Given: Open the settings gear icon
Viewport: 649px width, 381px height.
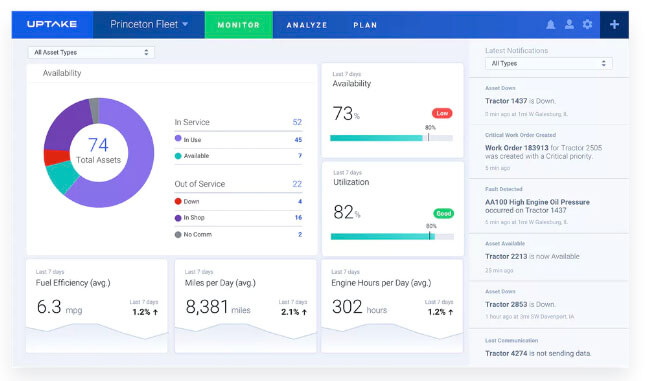Looking at the screenshot, I should tap(587, 24).
